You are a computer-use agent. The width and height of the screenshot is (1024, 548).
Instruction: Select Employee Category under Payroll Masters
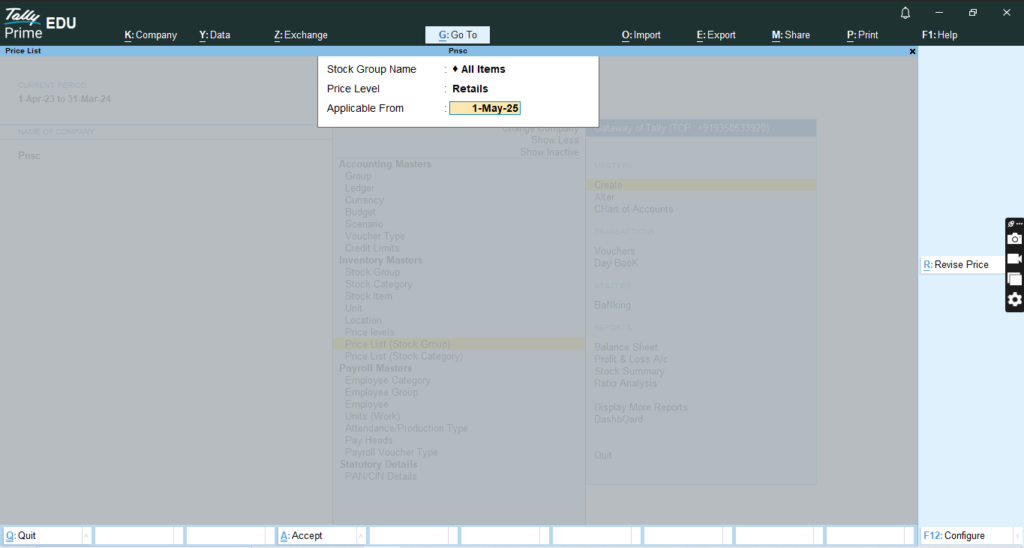387,381
